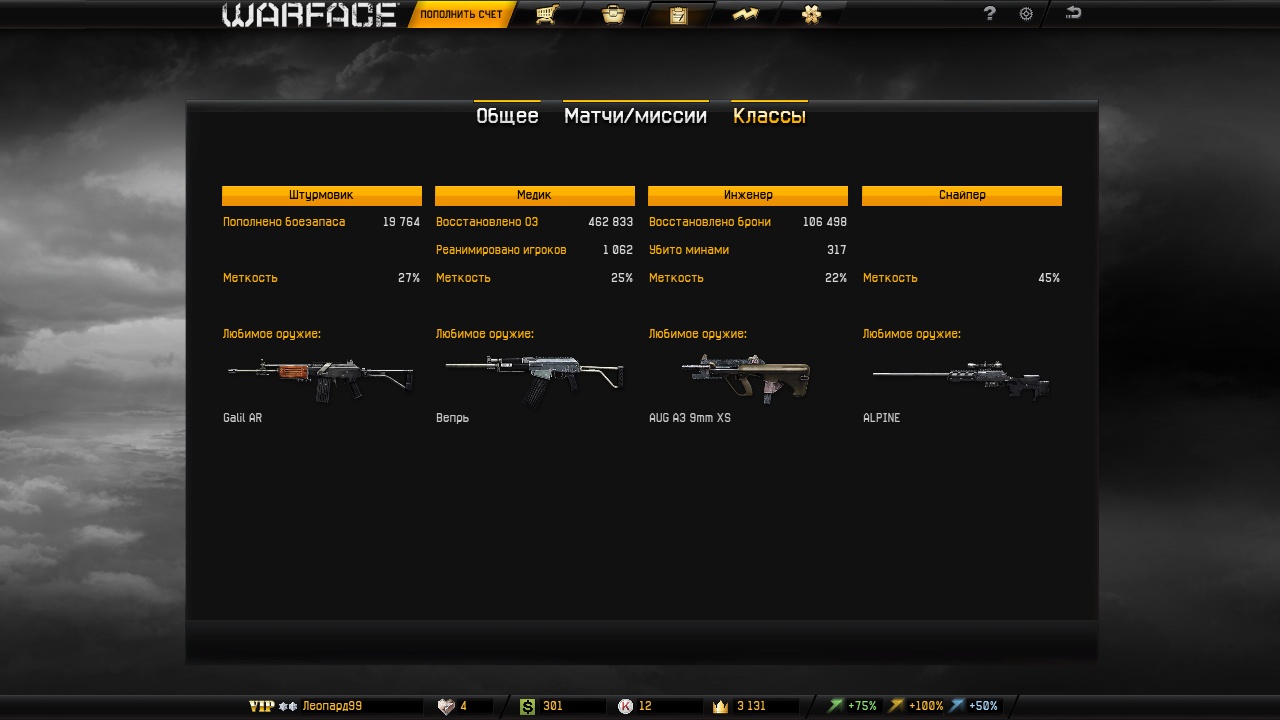Click the Медик class header
The width and height of the screenshot is (1280, 720).
(534, 195)
